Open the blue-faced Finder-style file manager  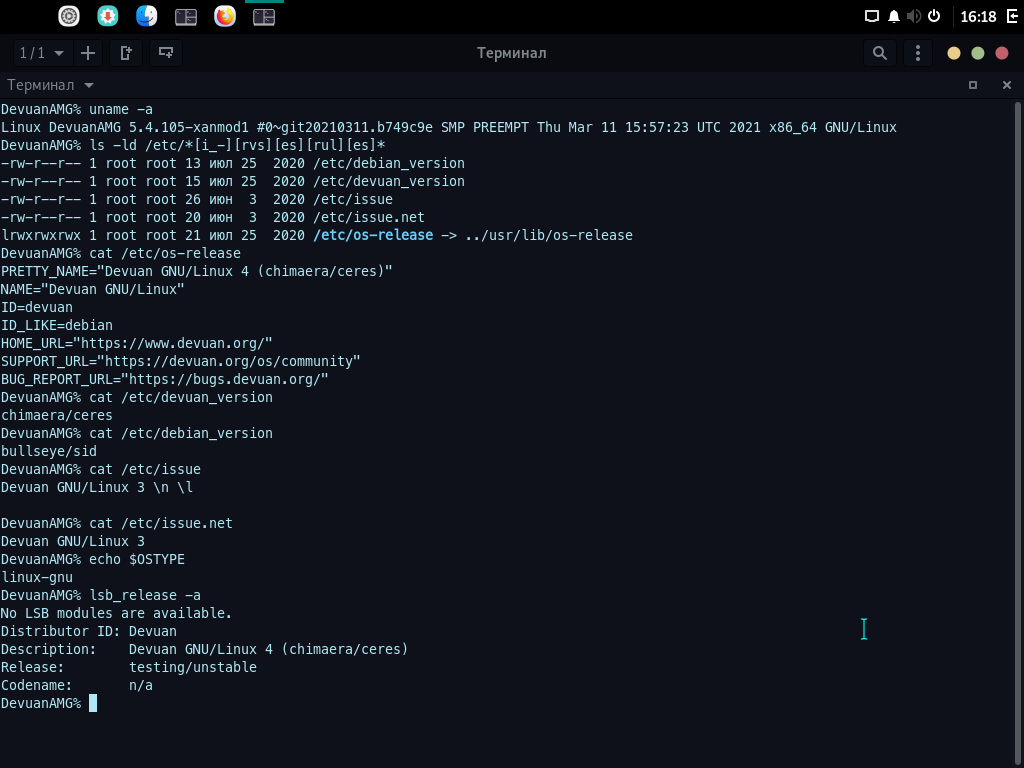146,16
